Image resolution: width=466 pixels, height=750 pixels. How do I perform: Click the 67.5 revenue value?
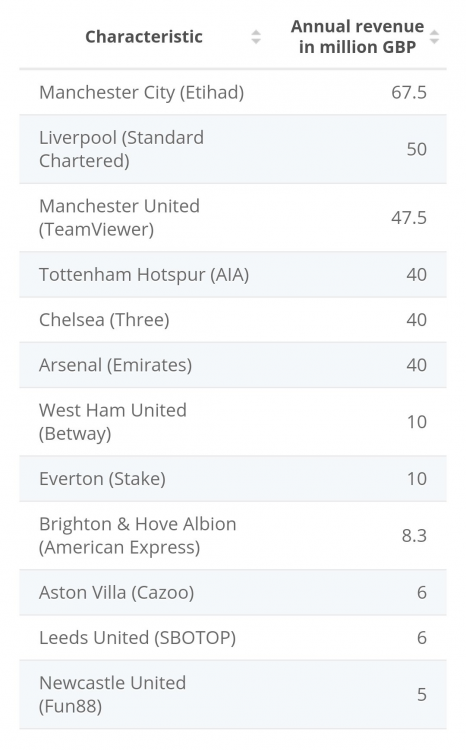[x=409, y=92]
